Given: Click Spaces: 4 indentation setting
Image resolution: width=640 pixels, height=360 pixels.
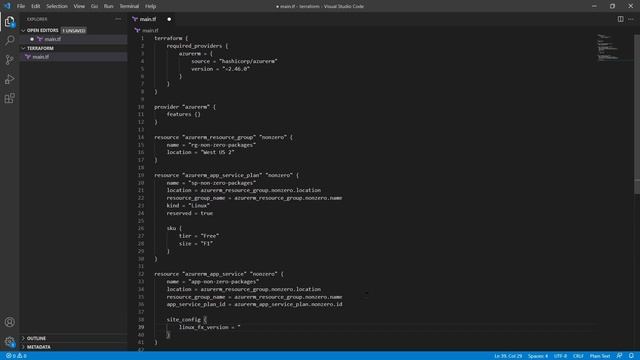Looking at the screenshot, I should [538, 356].
